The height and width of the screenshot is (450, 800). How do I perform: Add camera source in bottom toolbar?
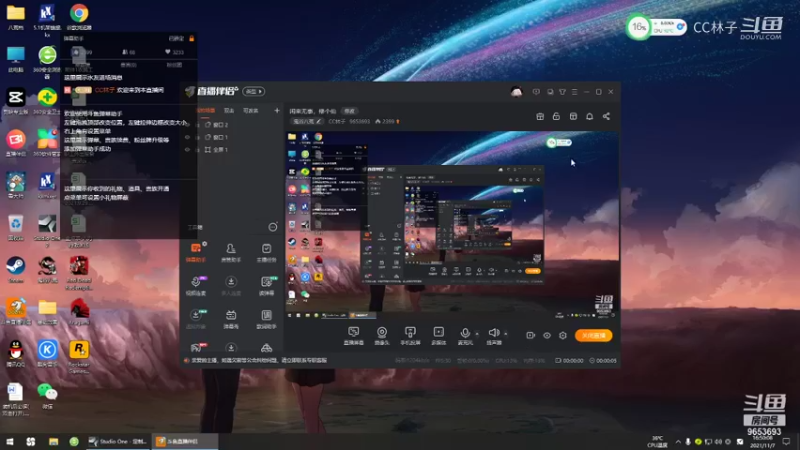click(x=382, y=336)
